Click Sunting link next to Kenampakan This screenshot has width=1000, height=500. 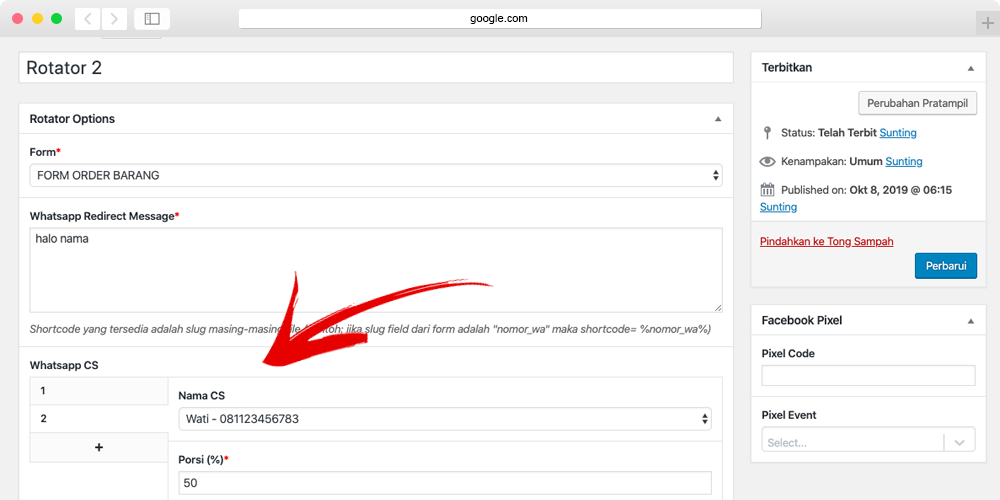[904, 161]
